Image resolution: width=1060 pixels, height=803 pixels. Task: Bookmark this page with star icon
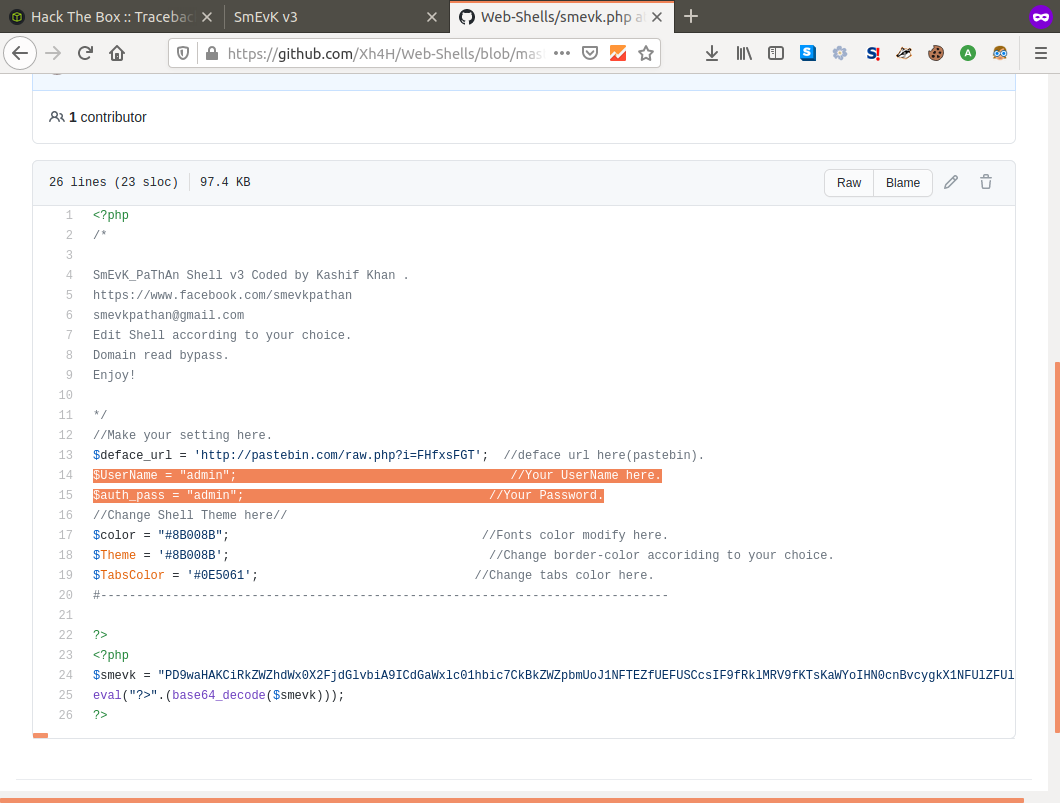(646, 53)
